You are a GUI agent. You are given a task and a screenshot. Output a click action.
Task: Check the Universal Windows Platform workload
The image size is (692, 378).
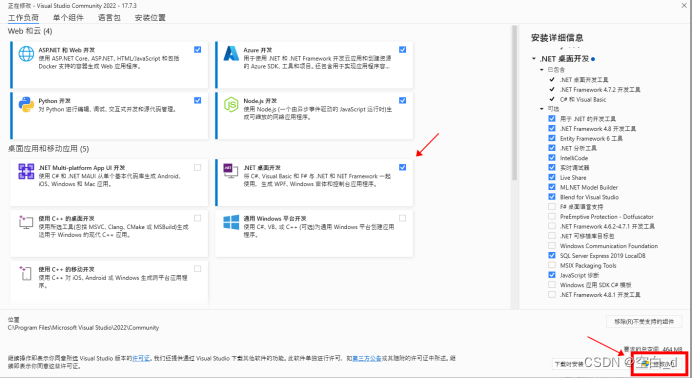[x=402, y=218]
